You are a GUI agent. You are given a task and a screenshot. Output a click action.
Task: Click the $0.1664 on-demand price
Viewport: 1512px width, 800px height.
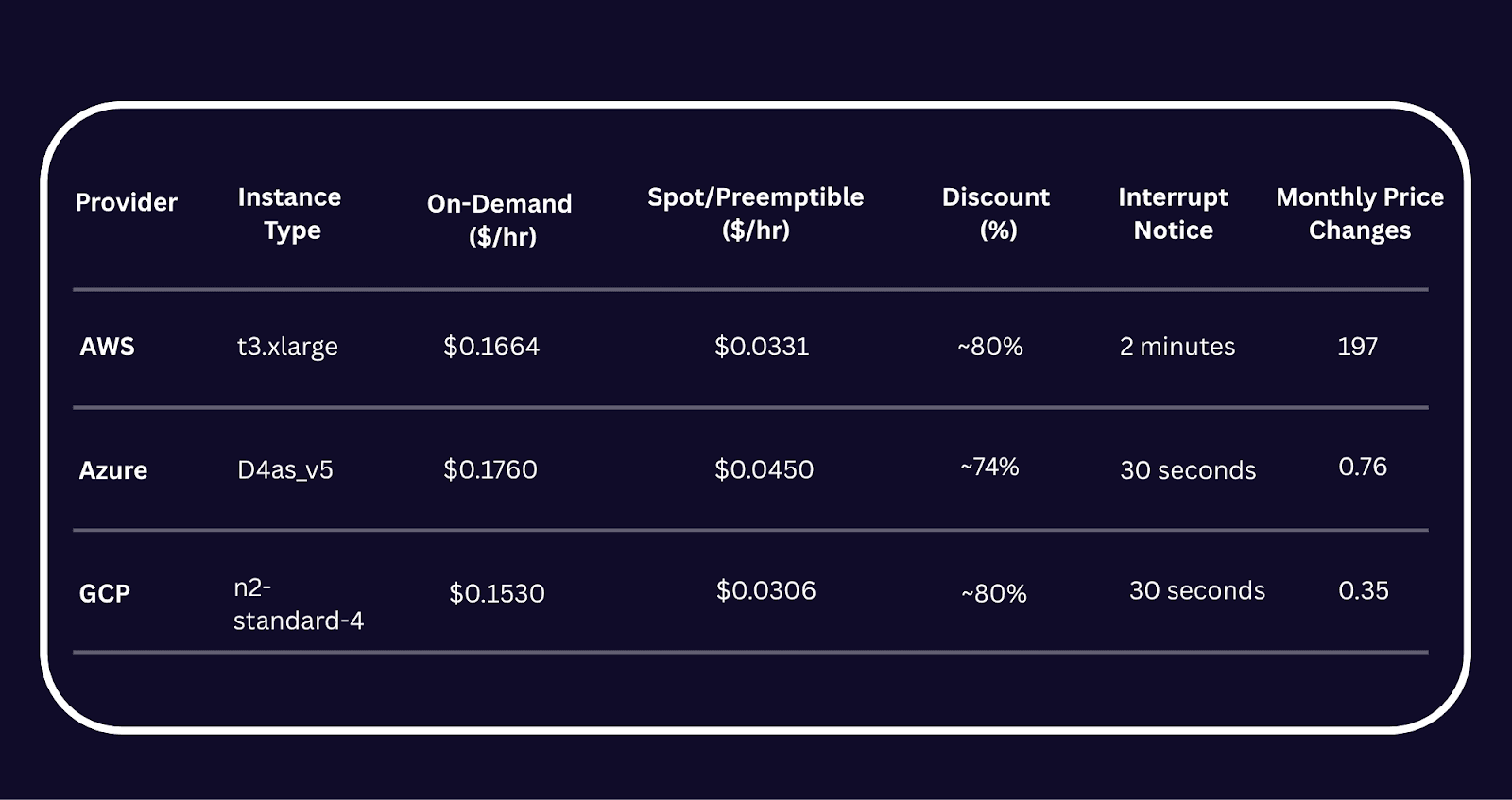click(x=491, y=347)
